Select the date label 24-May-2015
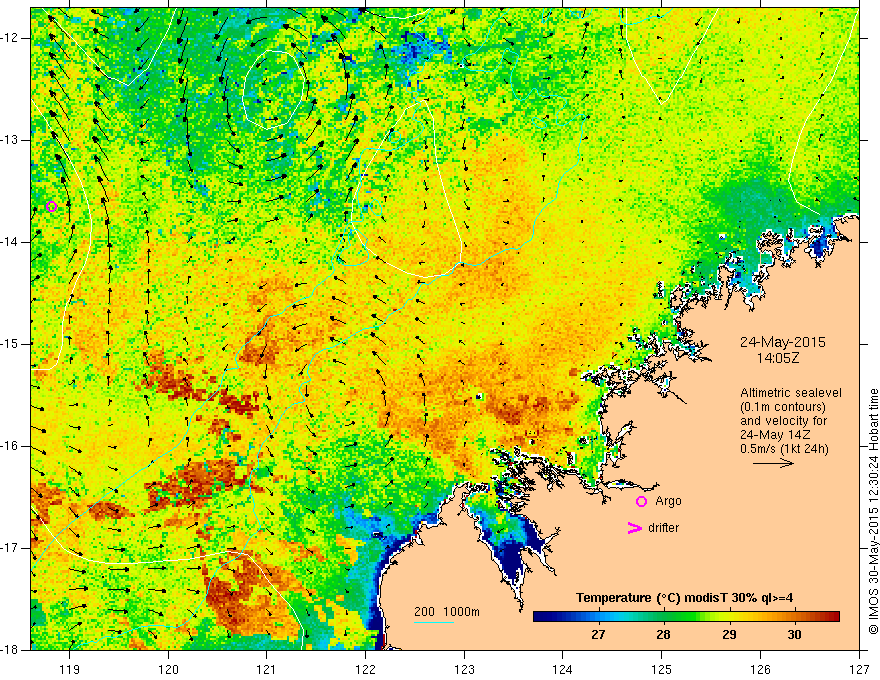This screenshot has height=680, width=880. [x=782, y=342]
